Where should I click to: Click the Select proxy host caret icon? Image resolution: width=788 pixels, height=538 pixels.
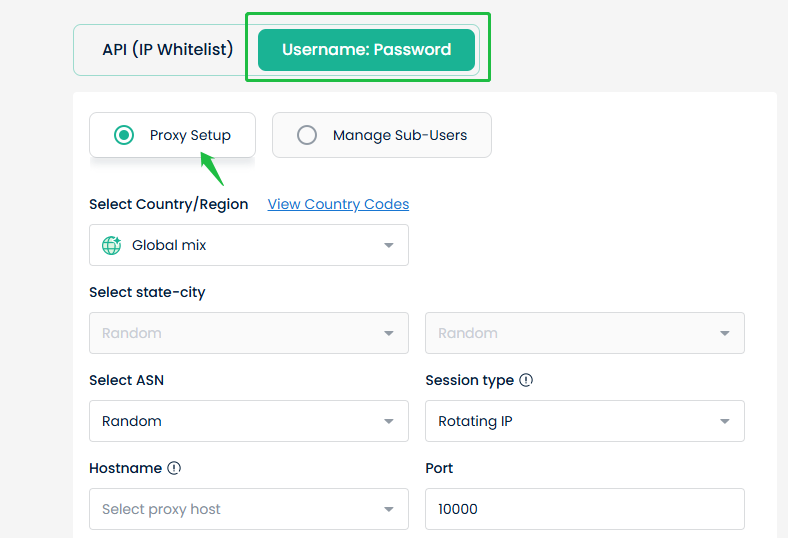(388, 509)
